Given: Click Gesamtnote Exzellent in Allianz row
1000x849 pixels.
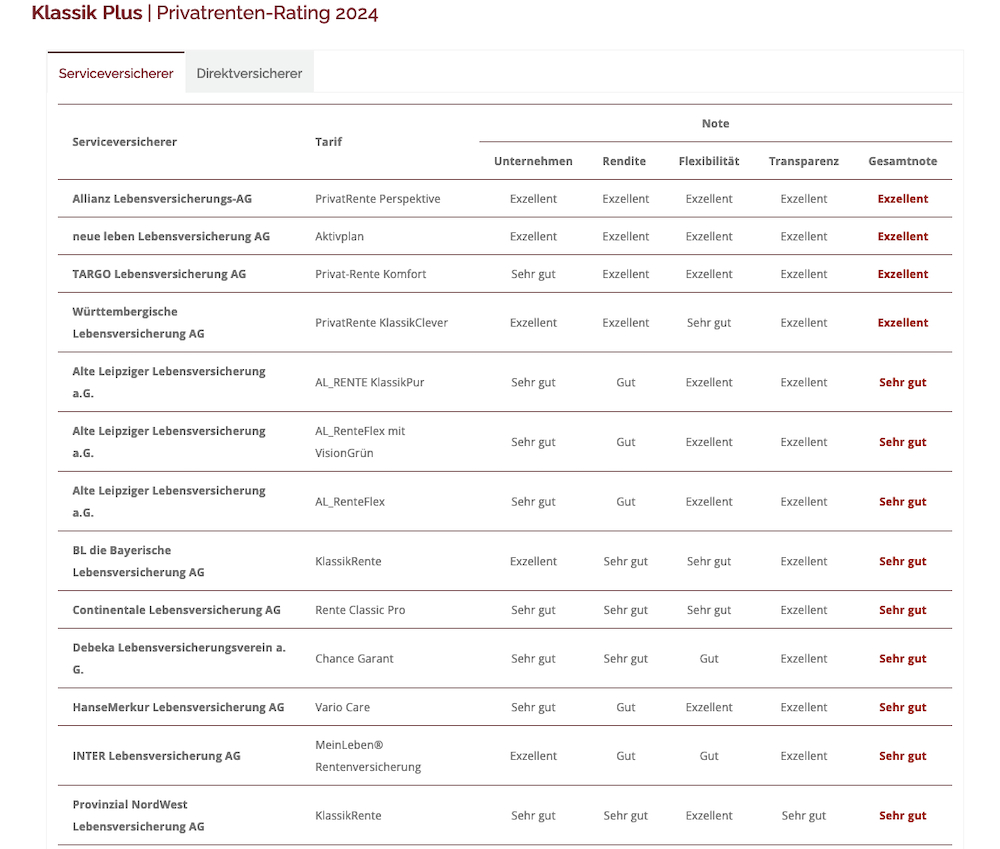Looking at the screenshot, I should coord(903,198).
